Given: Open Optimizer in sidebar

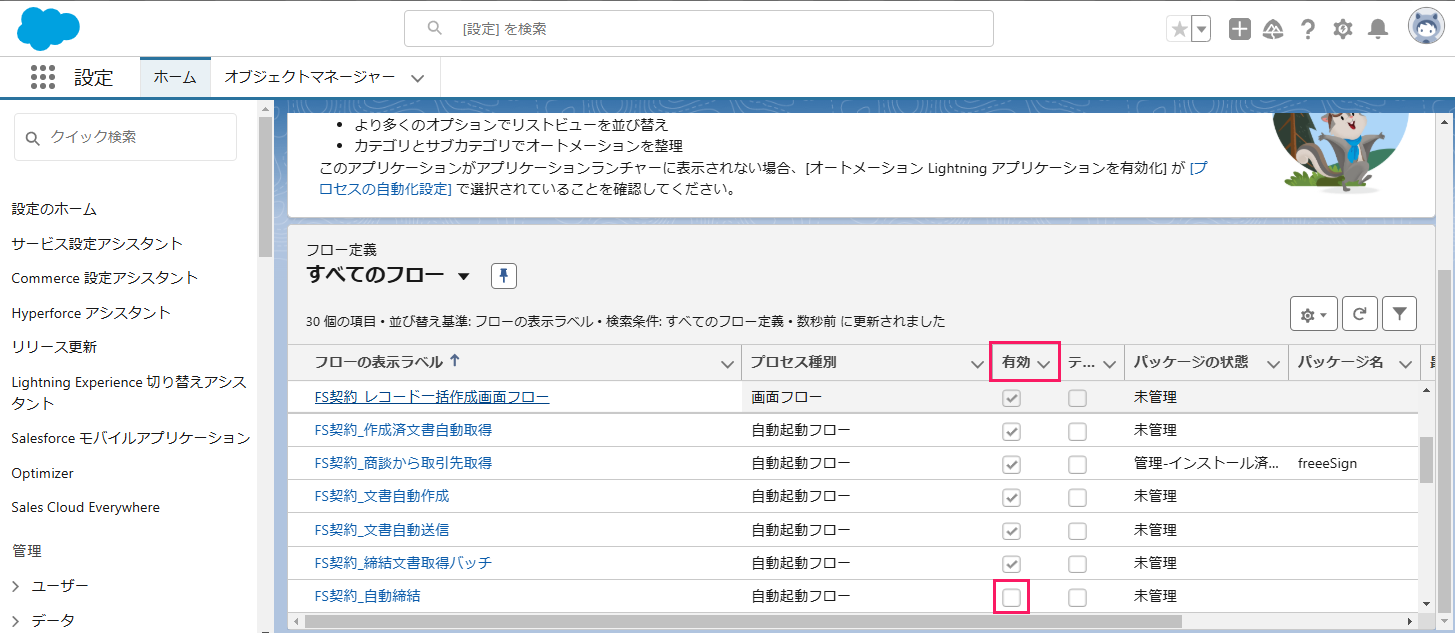Looking at the screenshot, I should coord(42,473).
